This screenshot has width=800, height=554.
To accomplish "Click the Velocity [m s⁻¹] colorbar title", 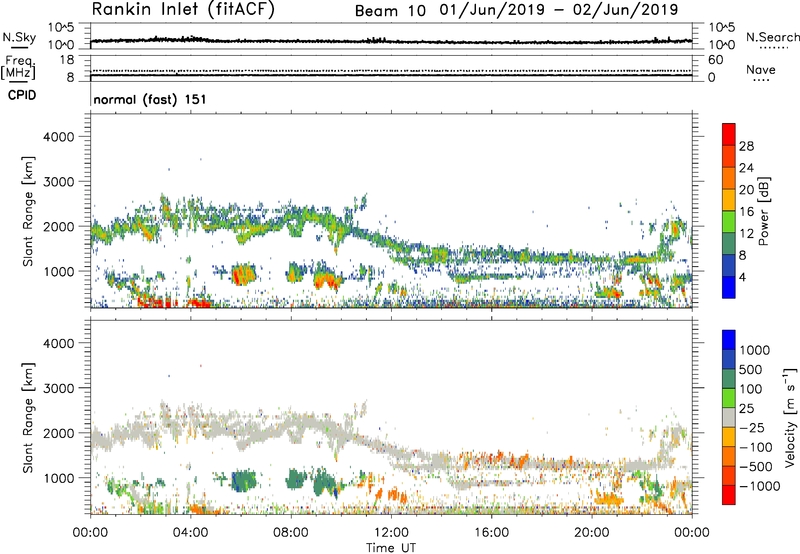I will (790, 417).
